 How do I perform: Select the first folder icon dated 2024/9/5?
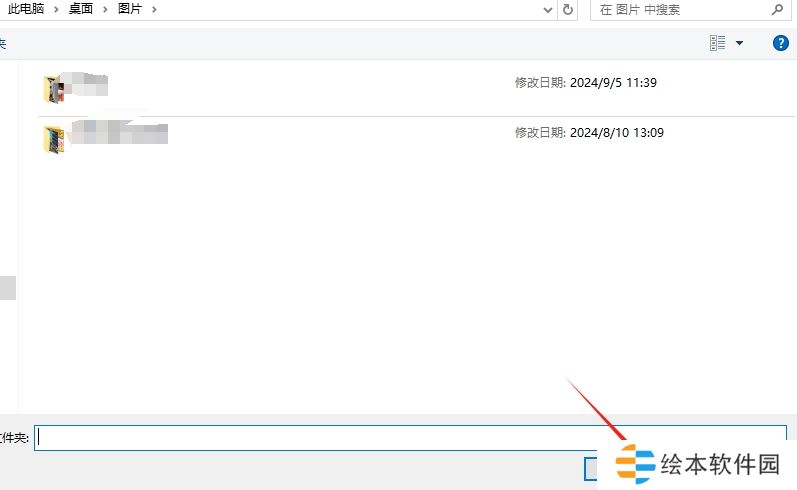coord(54,89)
